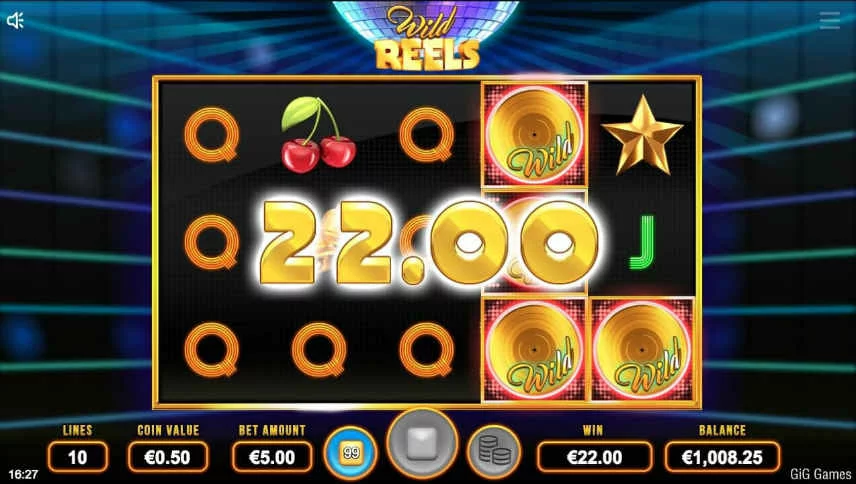Click the big 22.00 win amount
Screen dimensions: 856x484
click(429, 243)
